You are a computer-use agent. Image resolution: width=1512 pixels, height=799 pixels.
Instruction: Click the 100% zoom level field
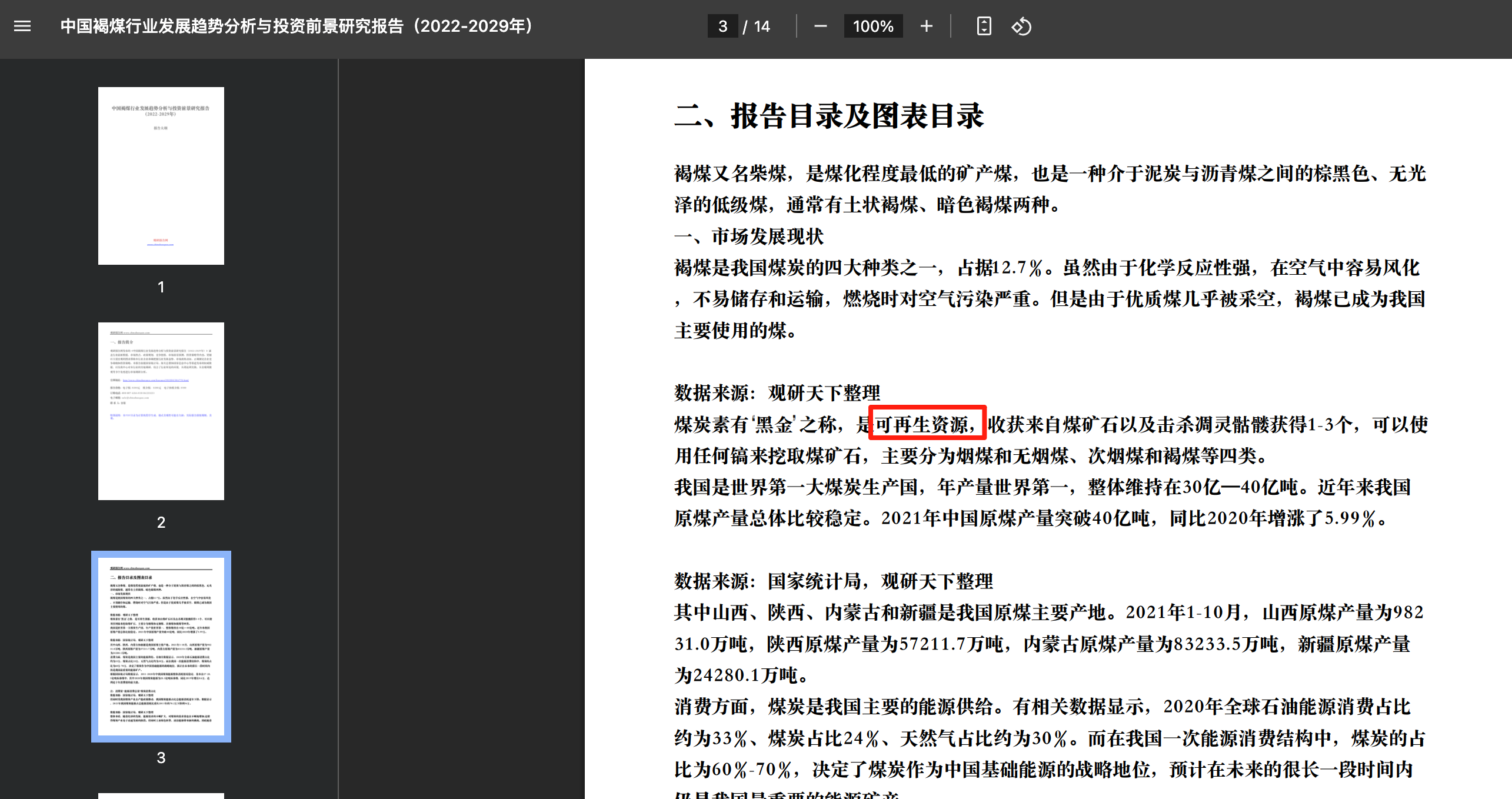point(873,26)
